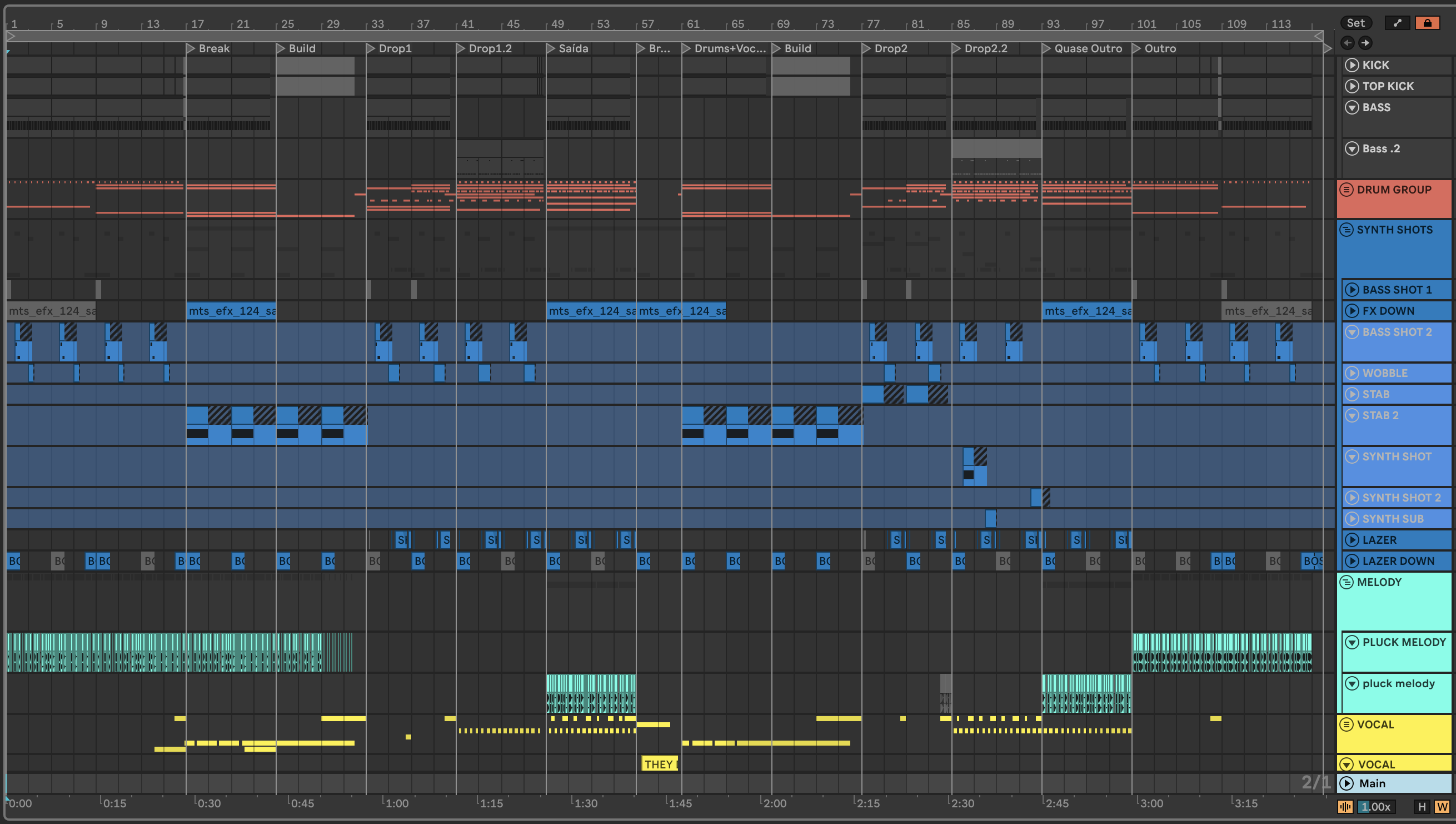This screenshot has width=1456, height=824.
Task: Fold the PLUCK MELODY track
Action: click(1352, 642)
